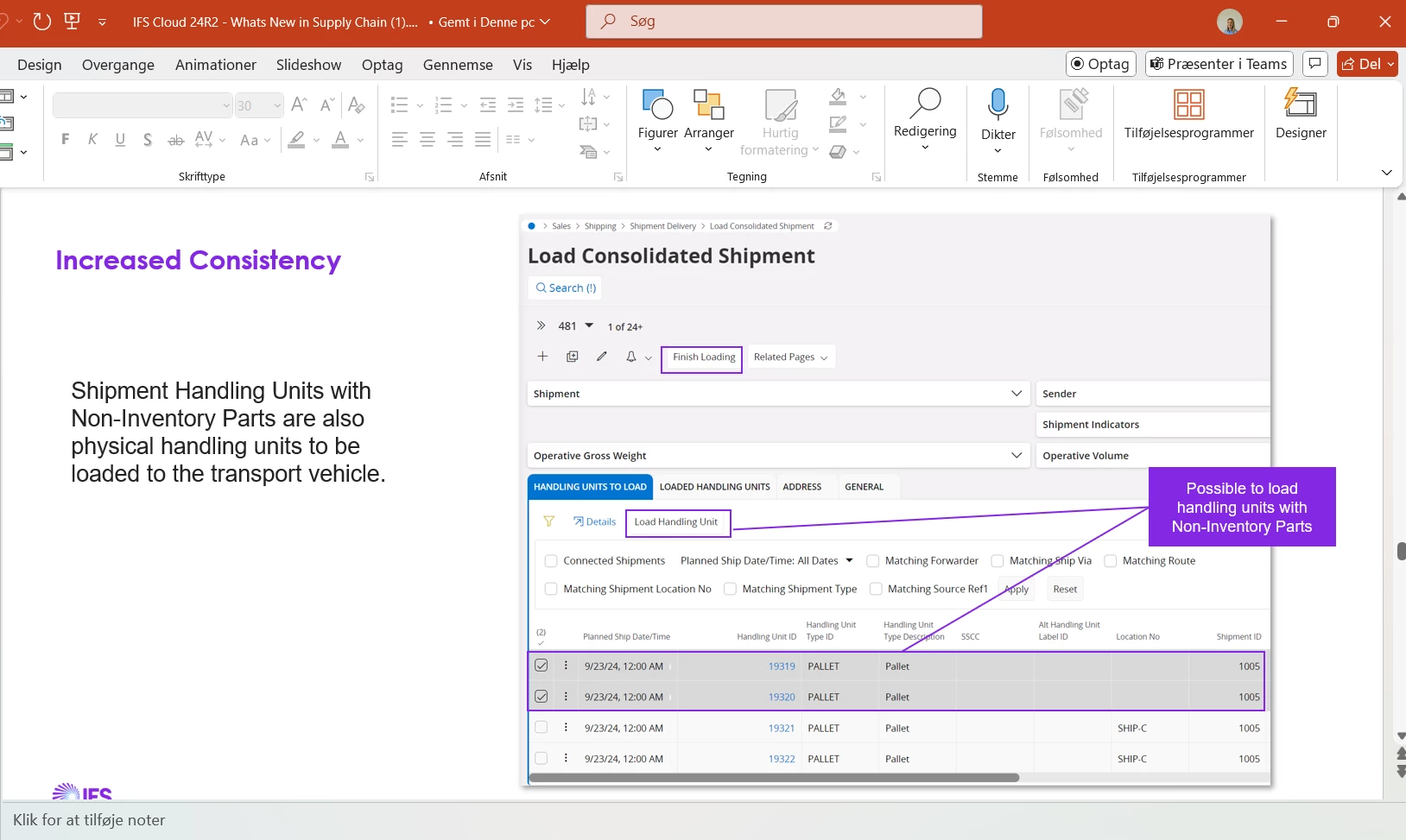This screenshot has height=840, width=1406.
Task: Open the Redigering (editing) menu
Action: [925, 120]
